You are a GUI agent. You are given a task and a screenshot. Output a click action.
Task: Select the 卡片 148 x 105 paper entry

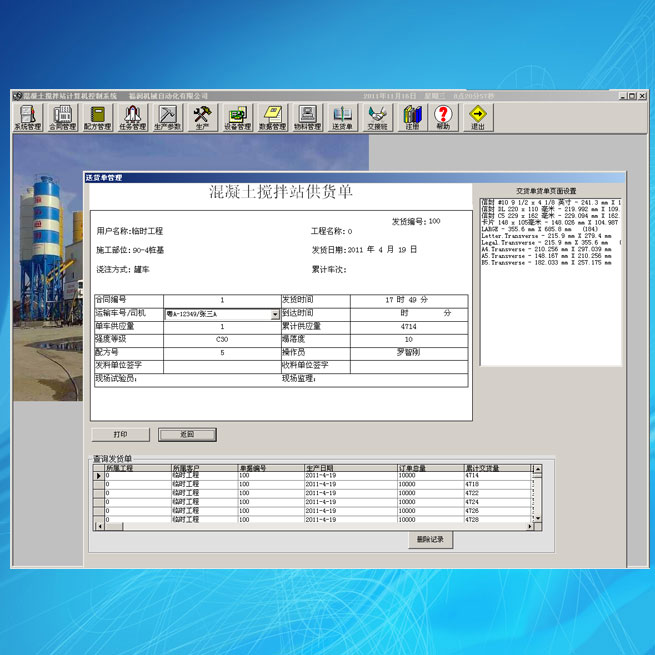point(551,223)
